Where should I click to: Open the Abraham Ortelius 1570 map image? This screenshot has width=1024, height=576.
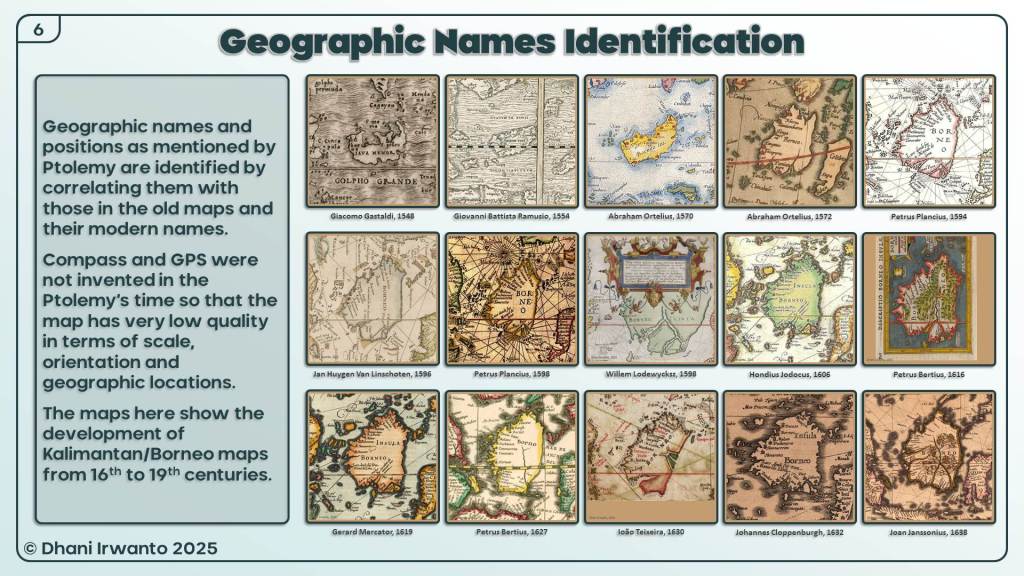coord(650,141)
